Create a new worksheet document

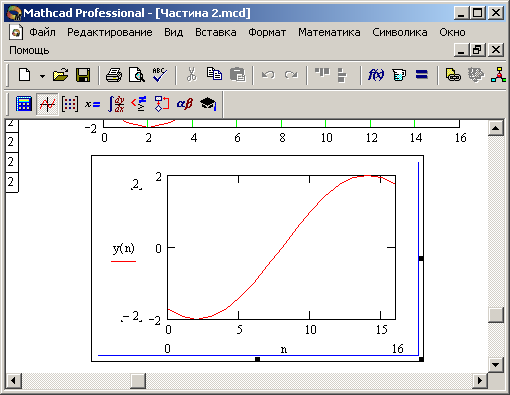(25, 75)
